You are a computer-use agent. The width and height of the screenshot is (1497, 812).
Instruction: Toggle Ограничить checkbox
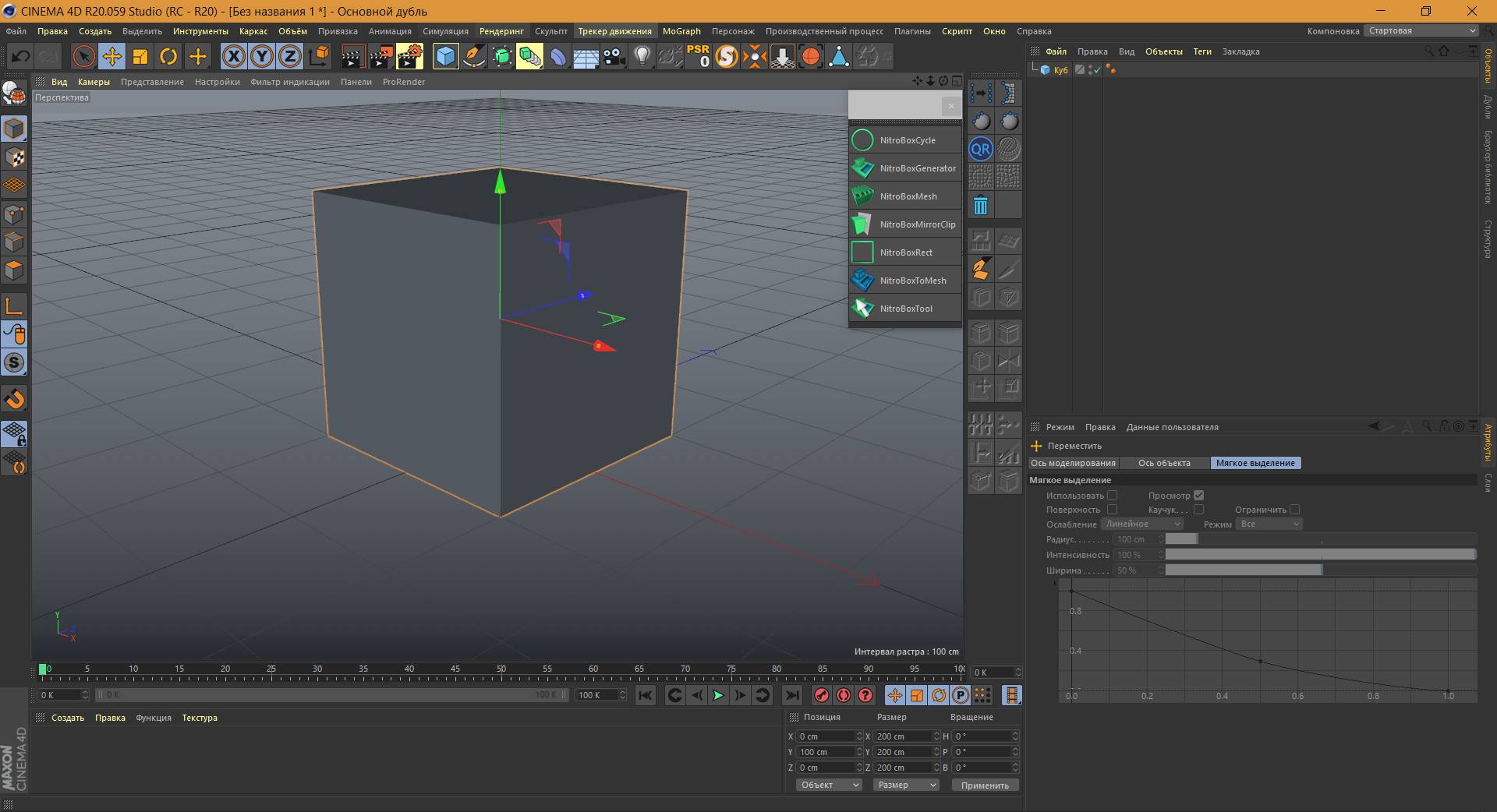[x=1294, y=510]
